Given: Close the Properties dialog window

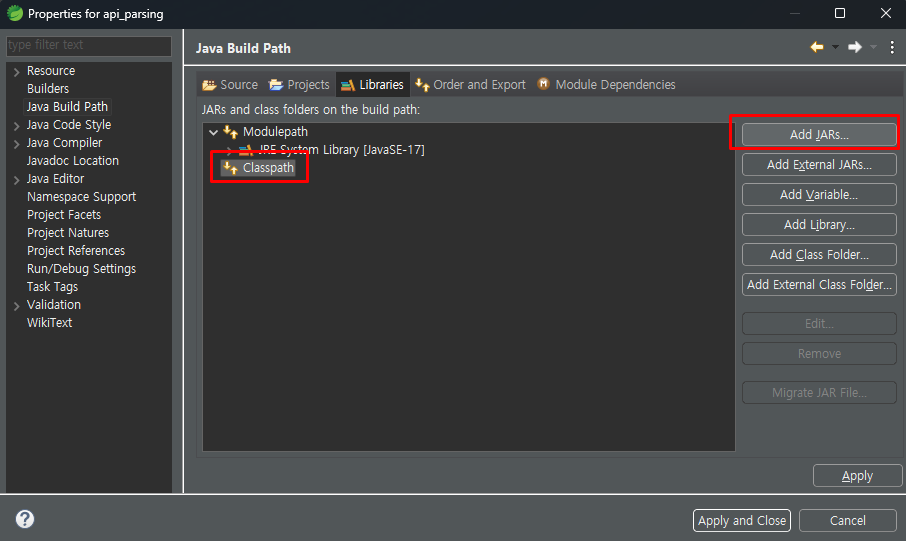Looking at the screenshot, I should [x=886, y=13].
